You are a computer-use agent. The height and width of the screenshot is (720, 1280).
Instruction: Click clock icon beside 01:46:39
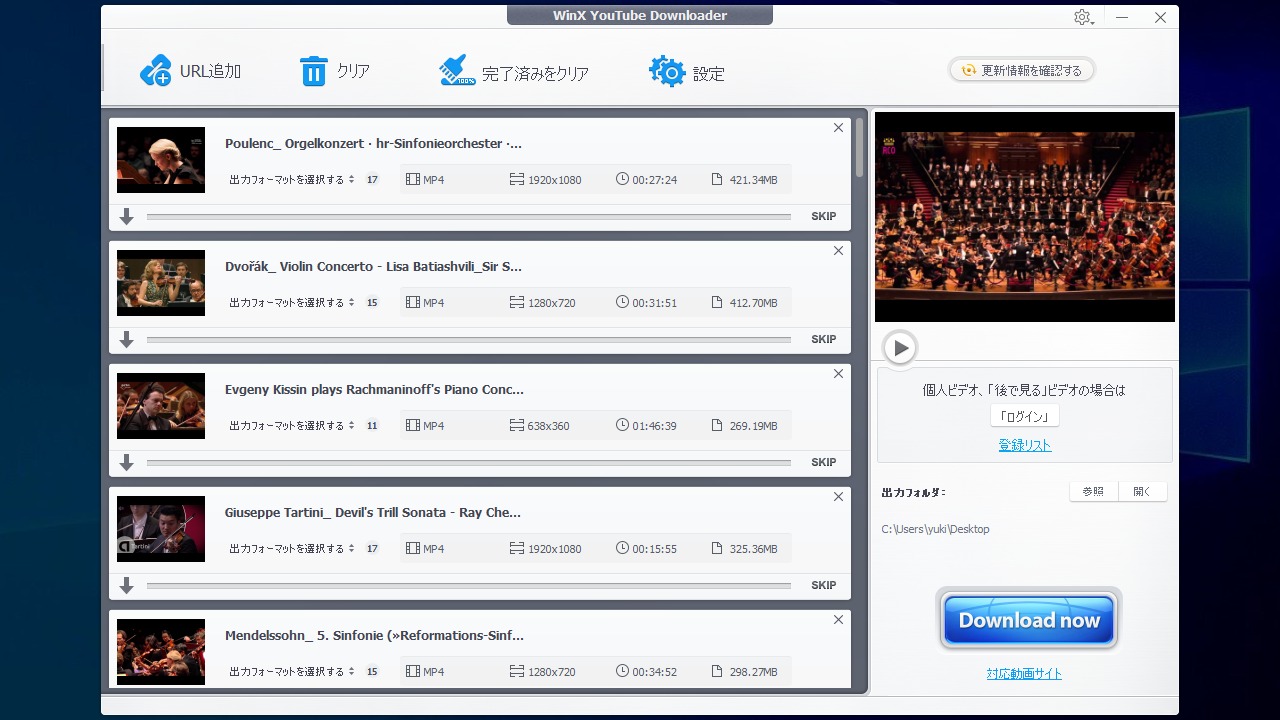(x=623, y=426)
